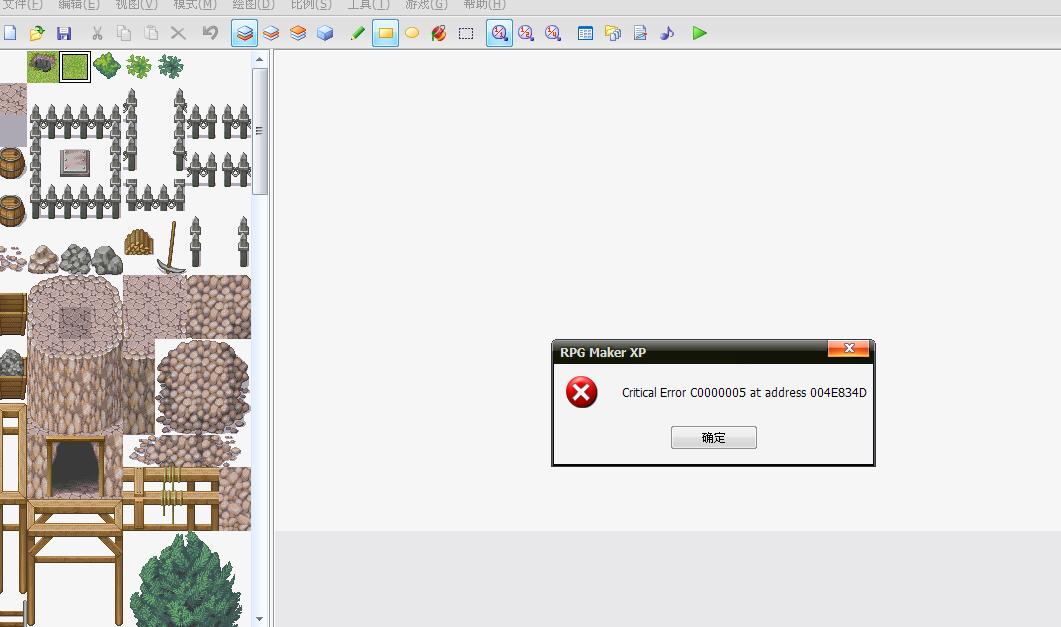Create a new project with the blank page icon
The image size is (1061, 627).
[x=9, y=33]
